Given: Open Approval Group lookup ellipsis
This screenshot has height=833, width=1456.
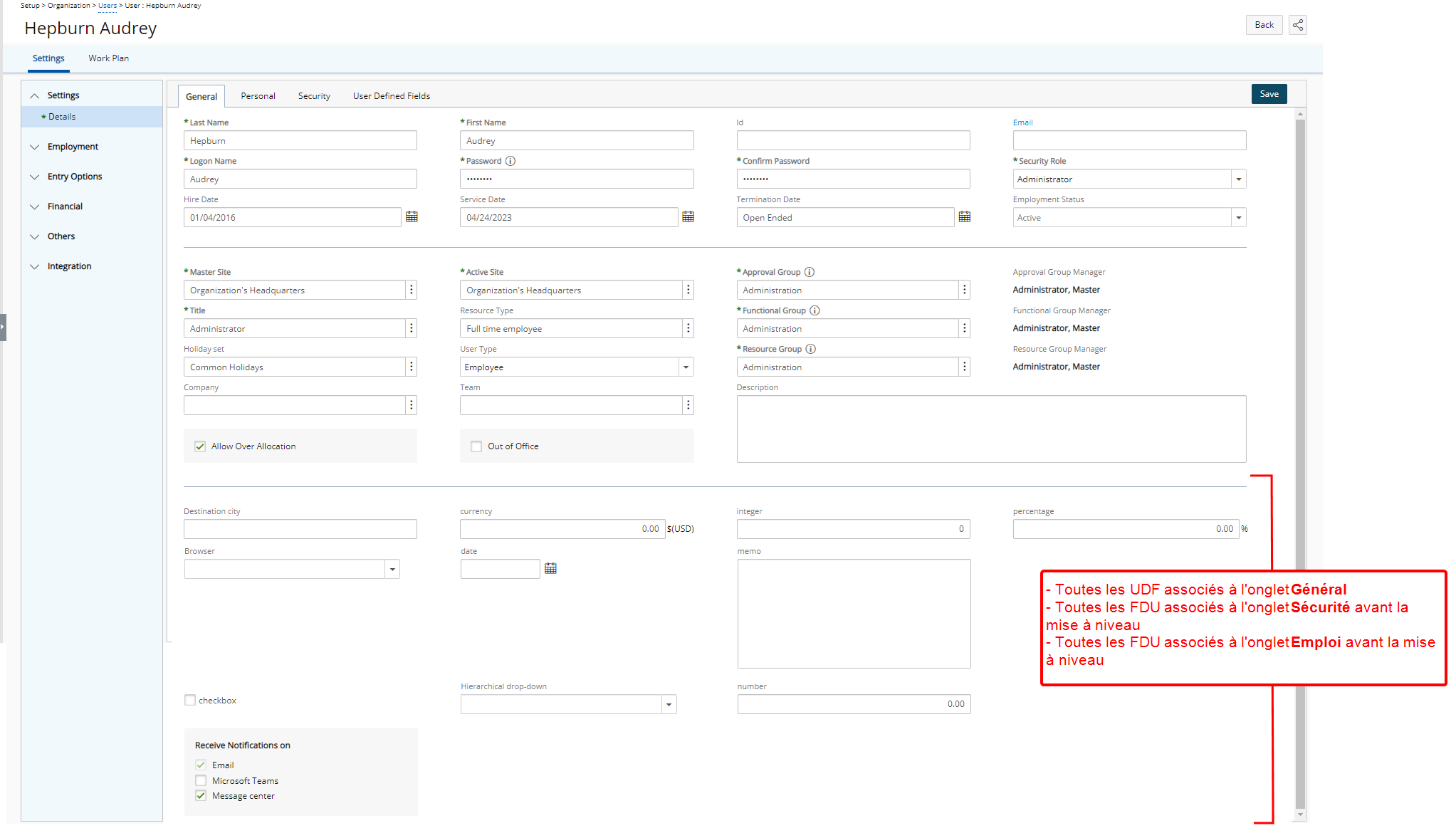Looking at the screenshot, I should pyautogui.click(x=965, y=290).
